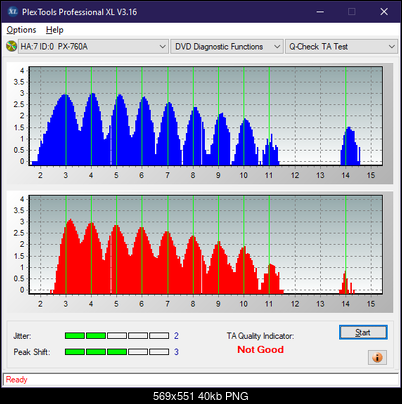
Task: Click the red land histogram chart
Action: [x=206, y=245]
